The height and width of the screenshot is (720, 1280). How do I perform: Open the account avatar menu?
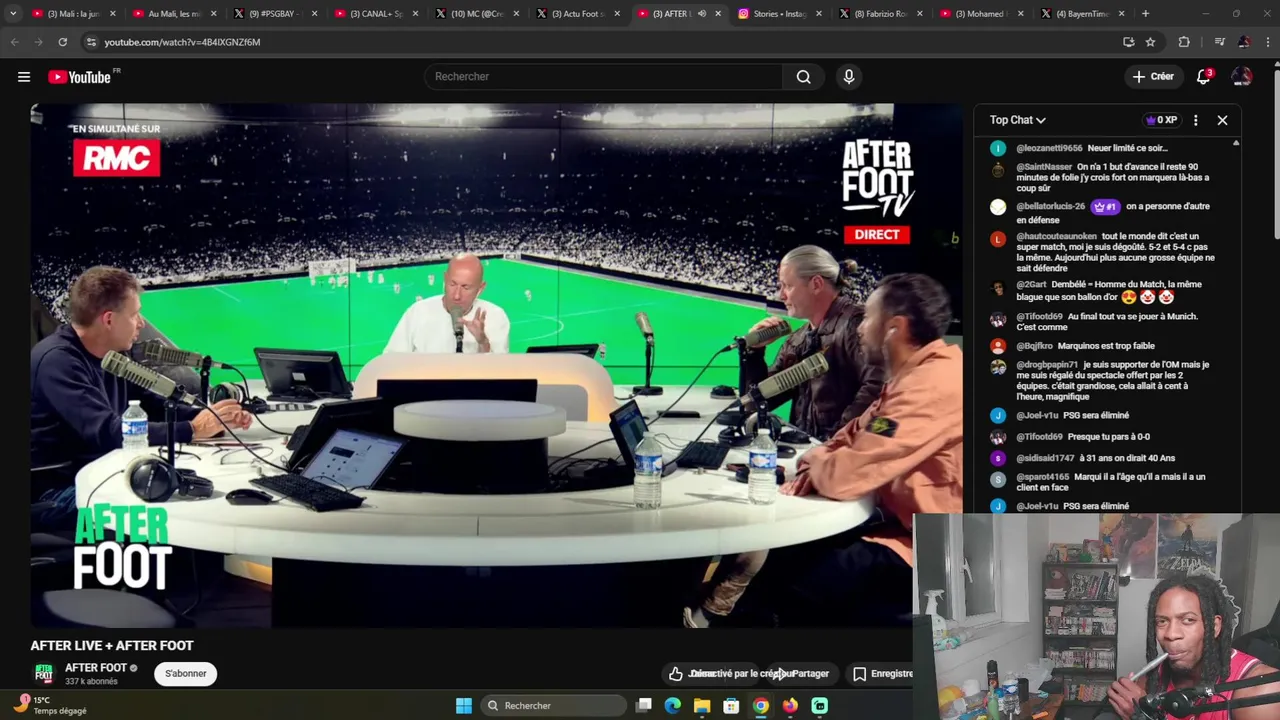[x=1241, y=77]
